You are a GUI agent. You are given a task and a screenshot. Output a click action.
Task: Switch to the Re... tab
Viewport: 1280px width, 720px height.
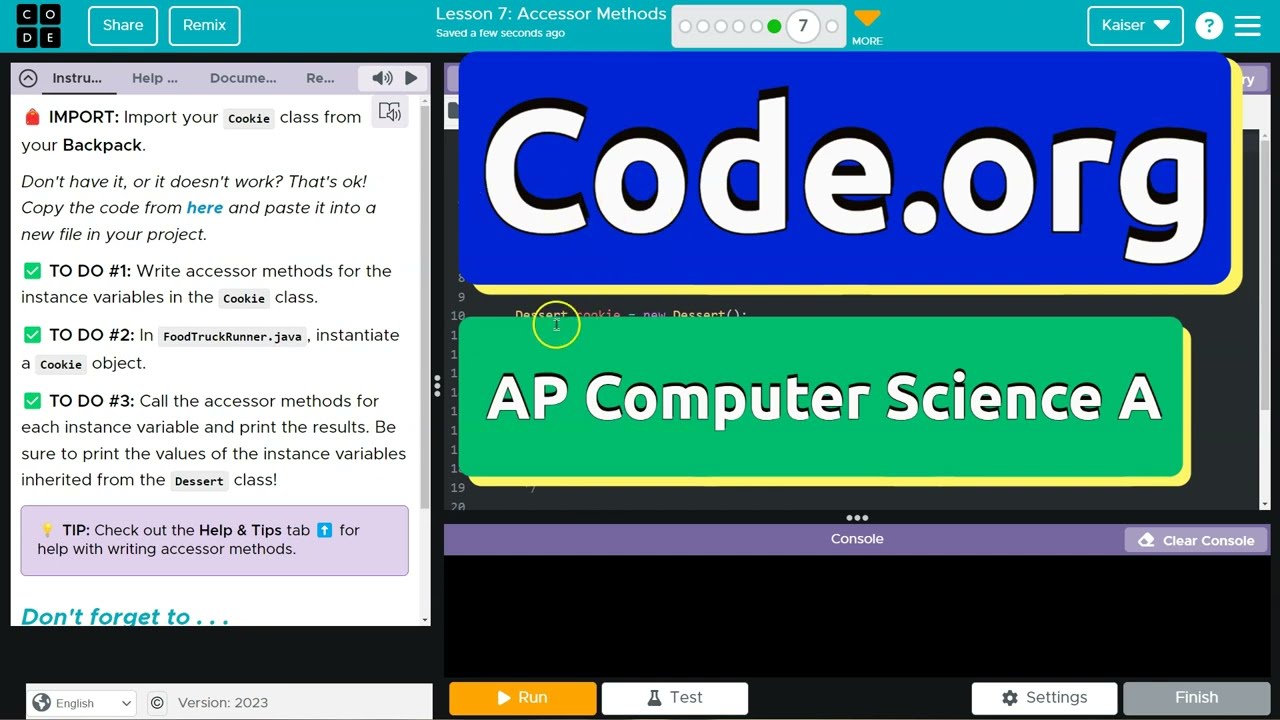pos(320,78)
